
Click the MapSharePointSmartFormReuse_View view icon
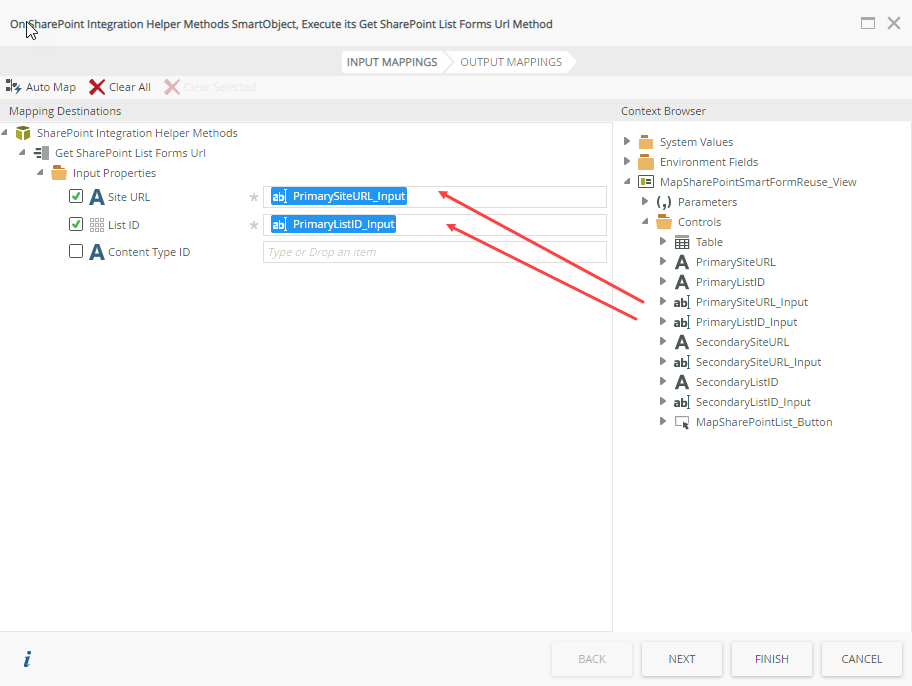tap(646, 182)
